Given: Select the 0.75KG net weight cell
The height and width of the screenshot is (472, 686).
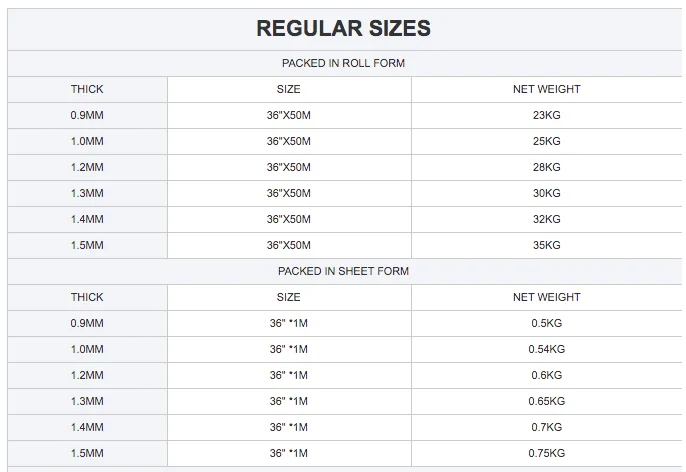Looking at the screenshot, I should click(546, 453).
